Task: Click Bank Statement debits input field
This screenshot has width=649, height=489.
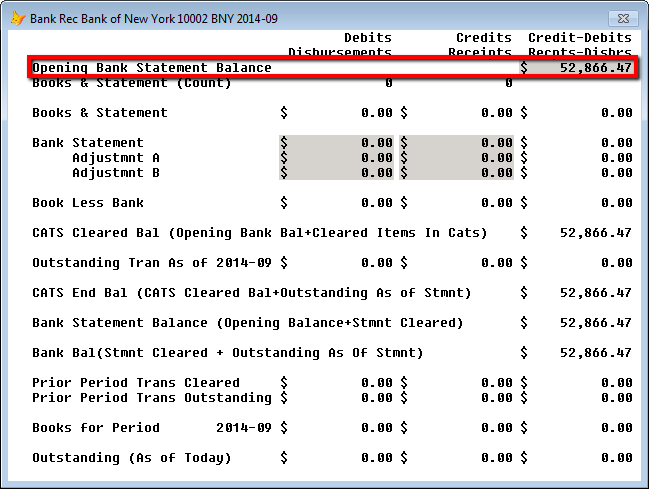Action: [x=337, y=142]
